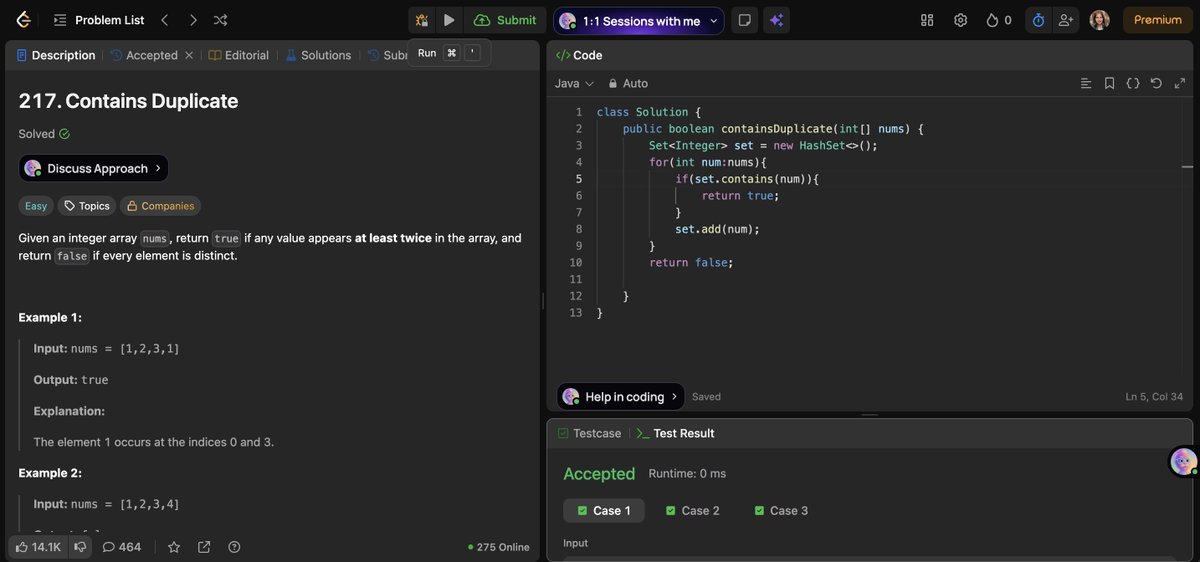Click the share link icon
The height and width of the screenshot is (562, 1200).
204,547
